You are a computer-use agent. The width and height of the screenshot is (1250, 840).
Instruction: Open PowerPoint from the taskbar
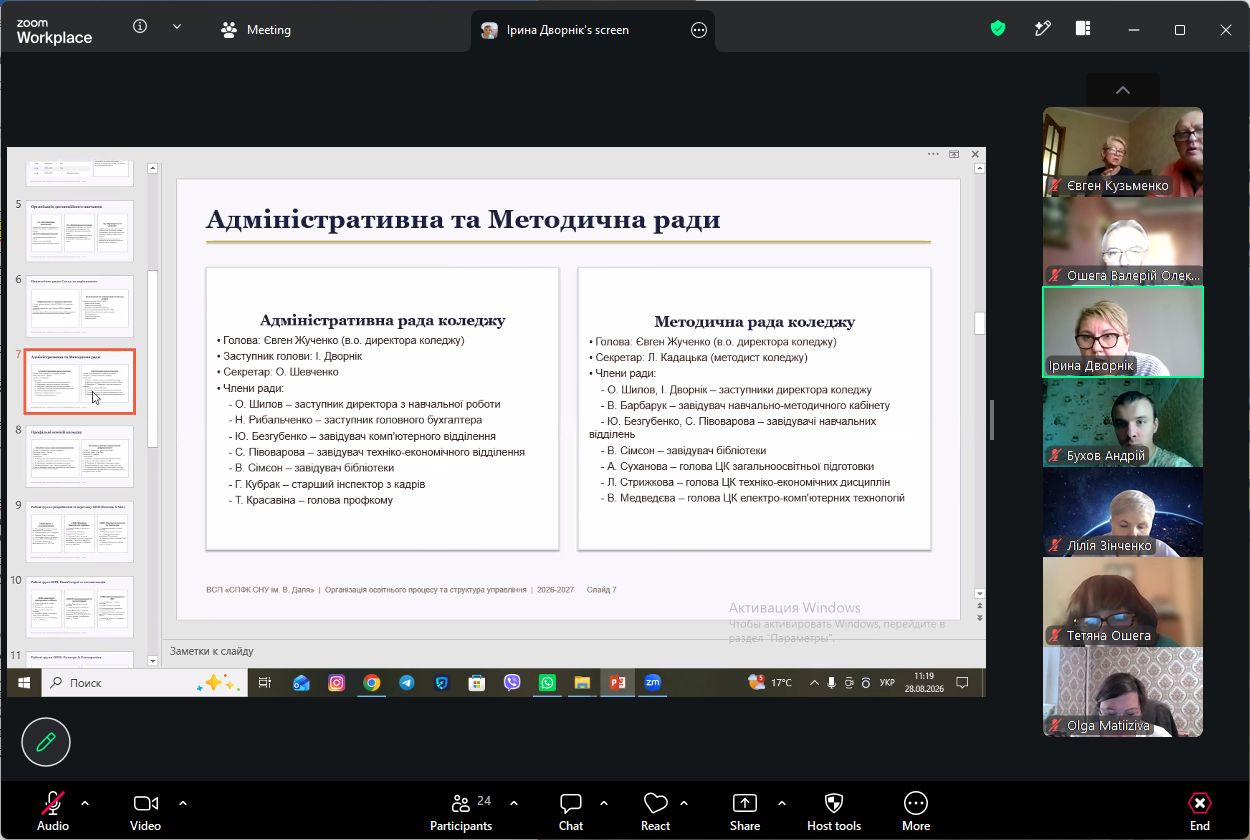pyautogui.click(x=618, y=682)
